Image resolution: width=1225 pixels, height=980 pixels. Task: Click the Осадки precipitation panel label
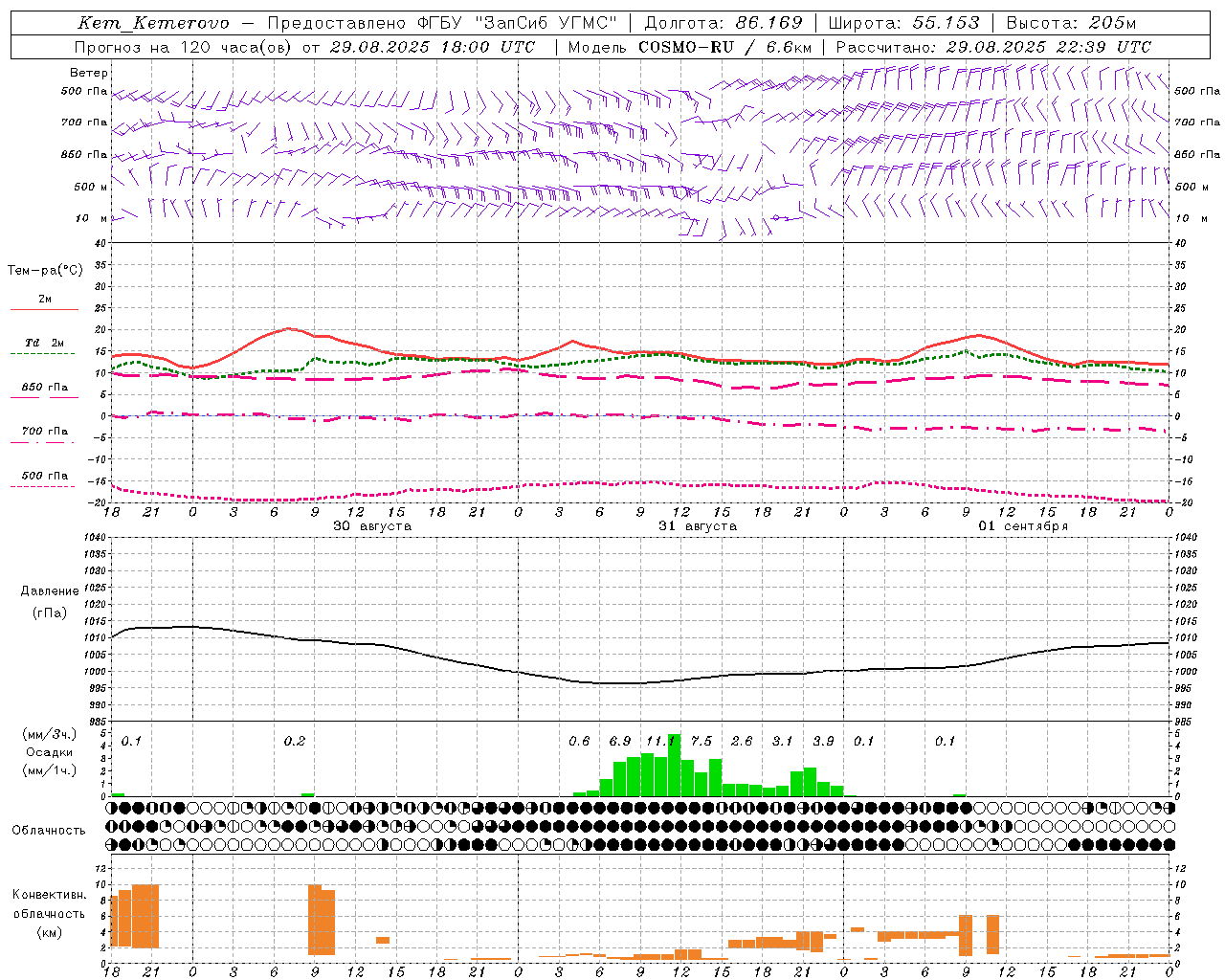click(x=49, y=752)
